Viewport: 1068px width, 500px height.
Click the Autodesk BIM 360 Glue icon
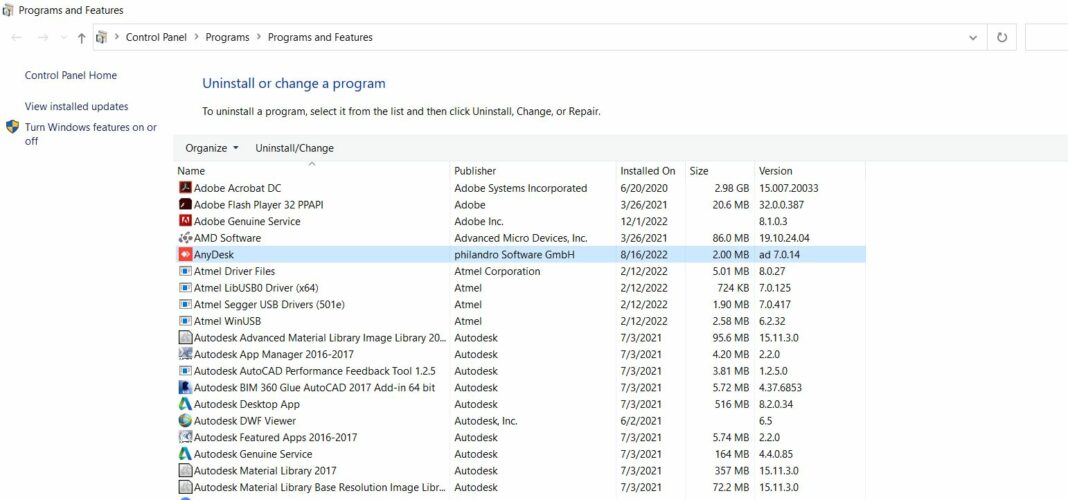pyautogui.click(x=185, y=388)
